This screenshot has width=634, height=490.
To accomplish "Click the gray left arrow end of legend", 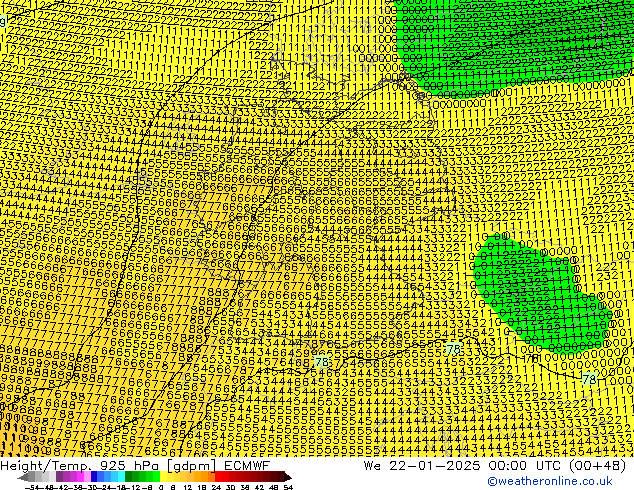I will click(x=23, y=478).
